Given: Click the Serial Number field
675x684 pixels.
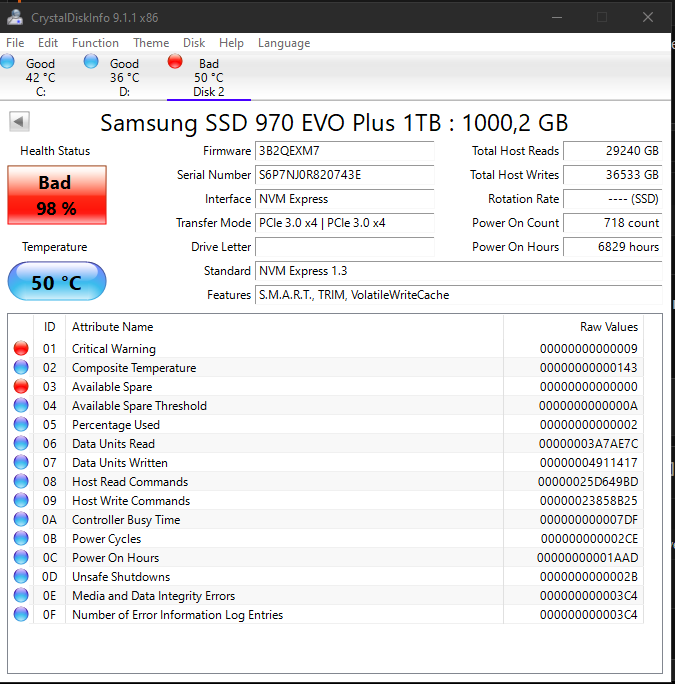Looking at the screenshot, I should (x=344, y=175).
